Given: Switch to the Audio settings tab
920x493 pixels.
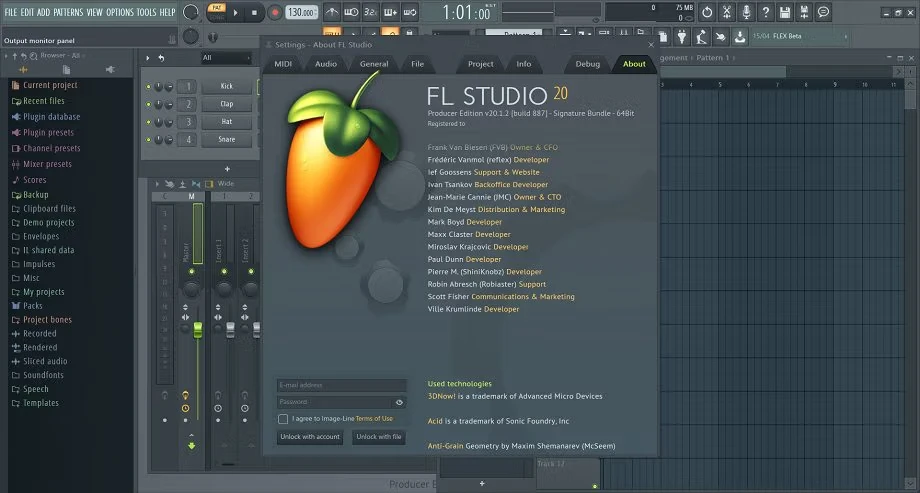Looking at the screenshot, I should pyautogui.click(x=326, y=64).
